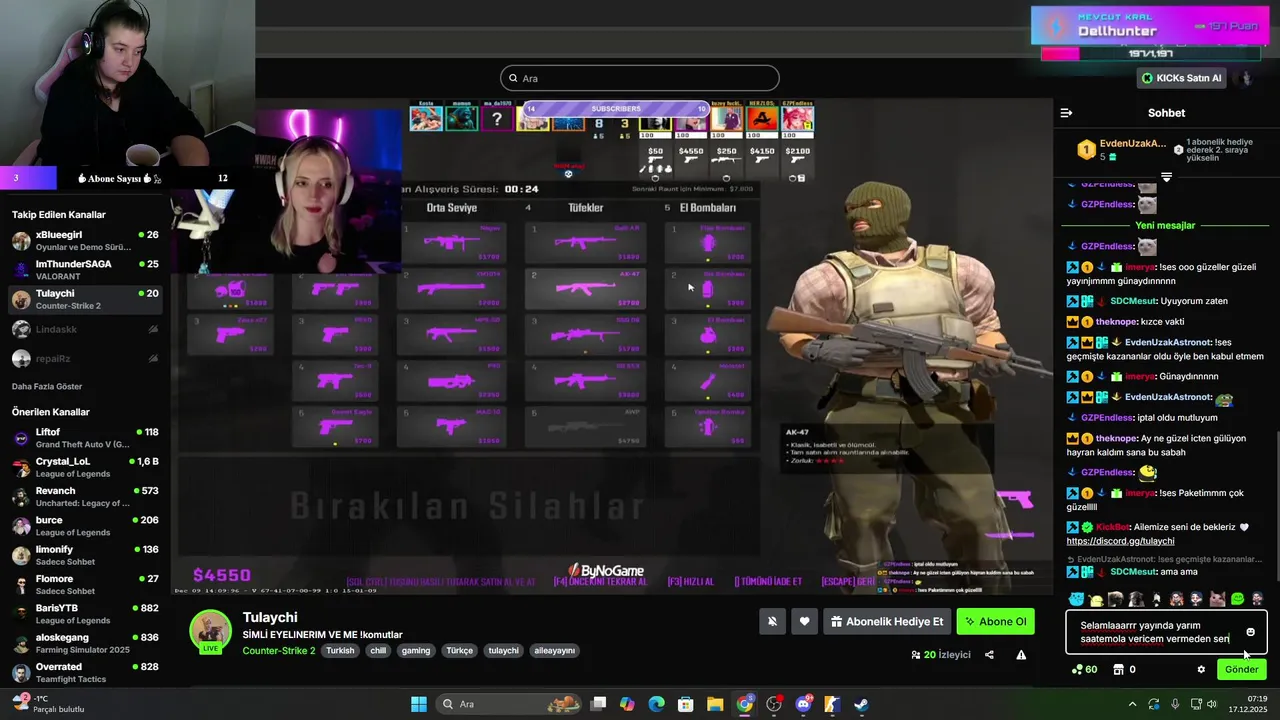Launch Copilot from taskbar
1280x720 pixels.
(627, 704)
